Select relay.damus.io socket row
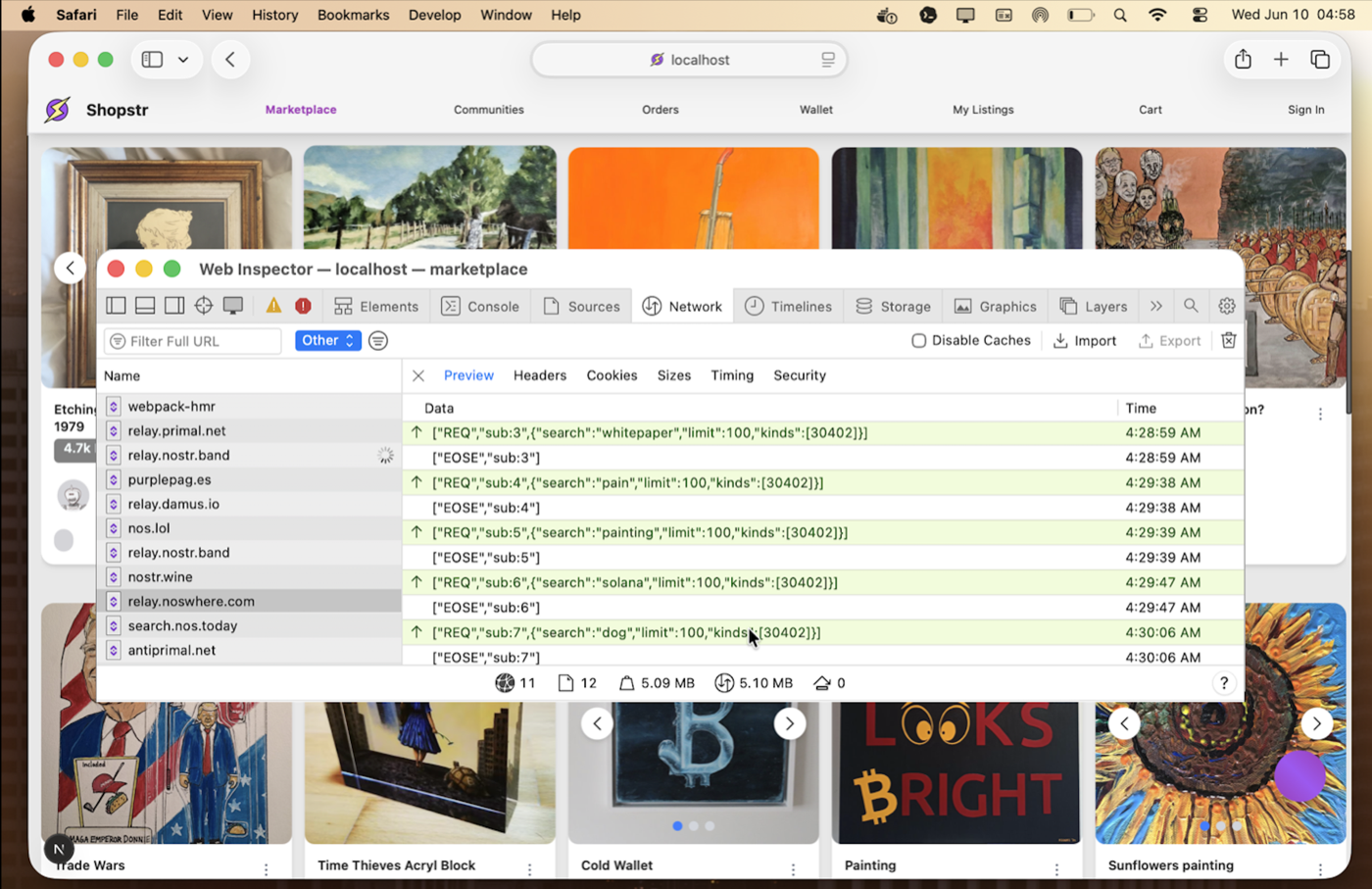The width and height of the screenshot is (1372, 889). tap(249, 504)
